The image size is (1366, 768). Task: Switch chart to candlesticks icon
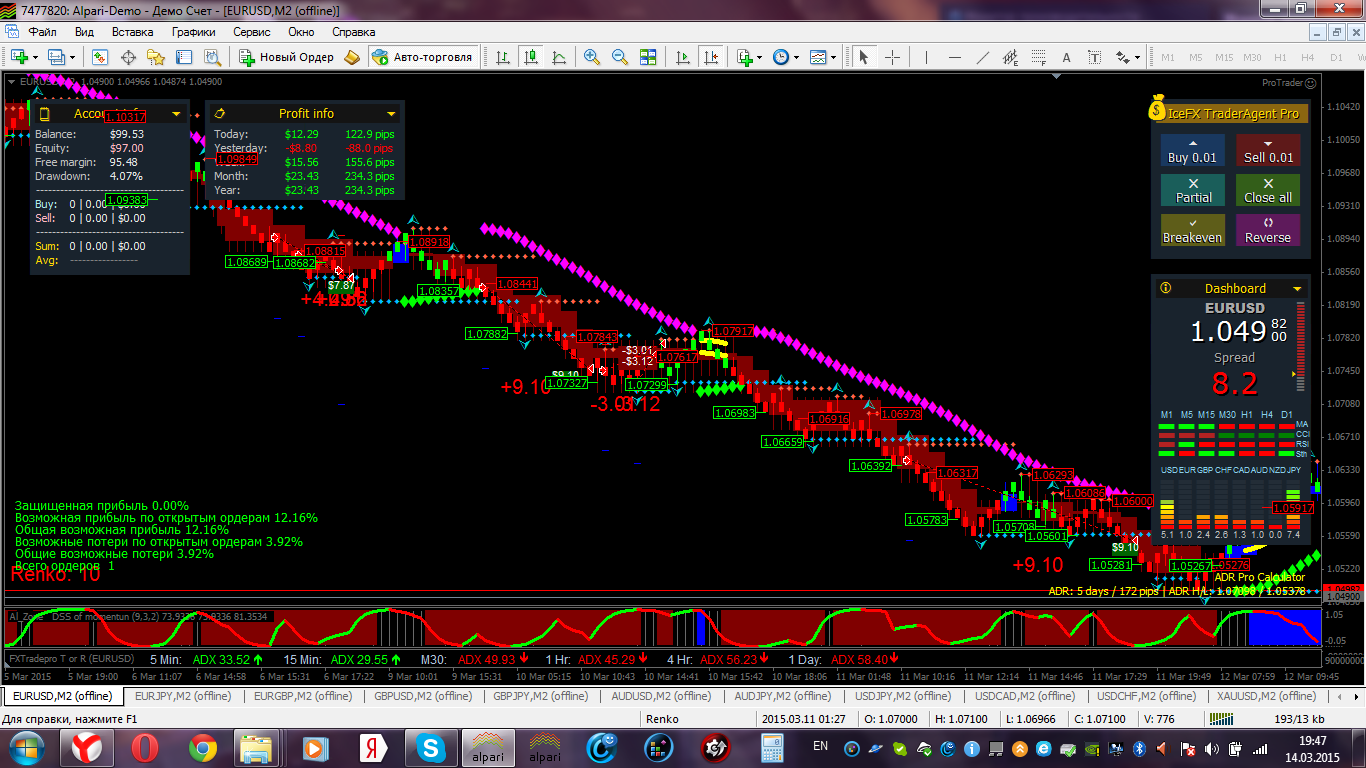coord(530,57)
